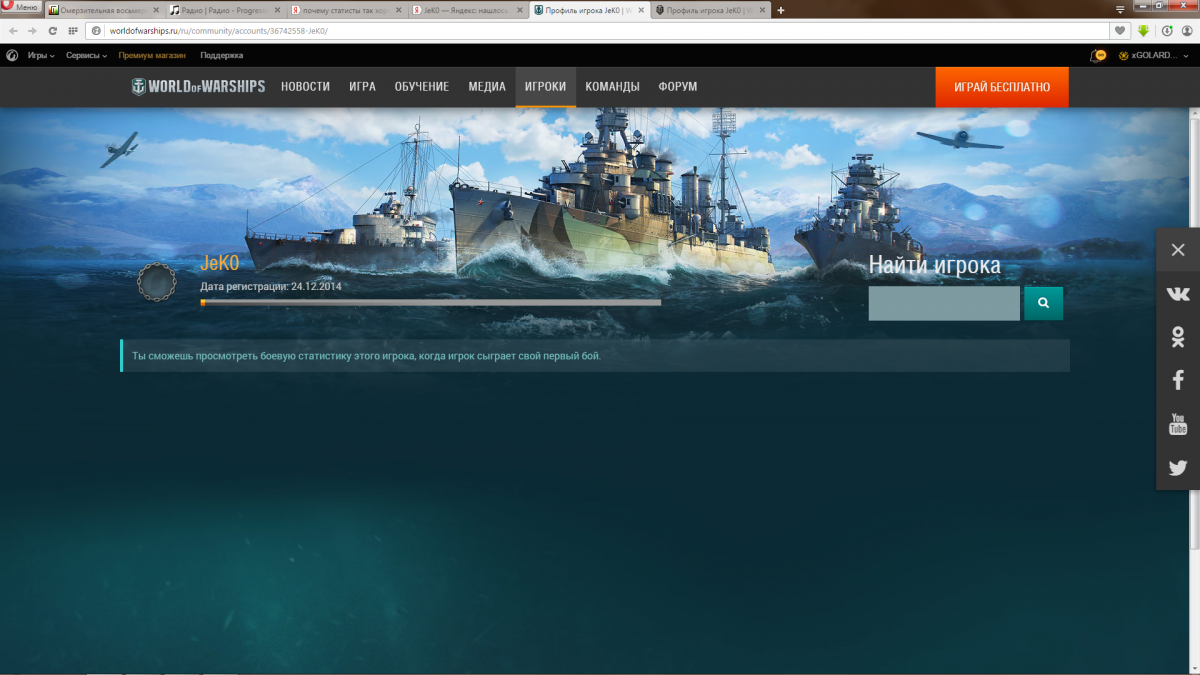Click the Дата регистрации text
Image resolution: width=1200 pixels, height=675 pixels.
click(271, 286)
